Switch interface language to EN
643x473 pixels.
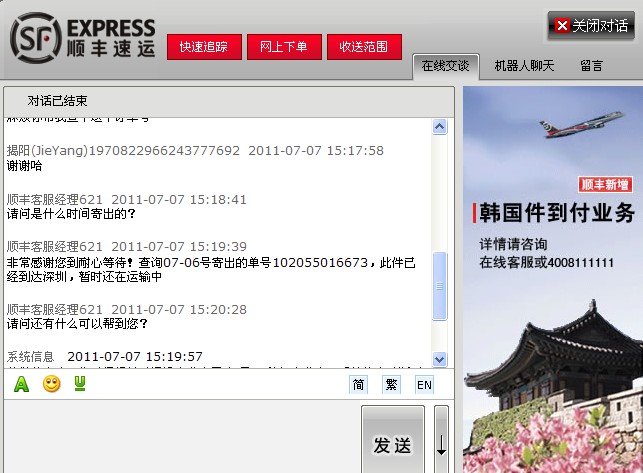coord(424,385)
